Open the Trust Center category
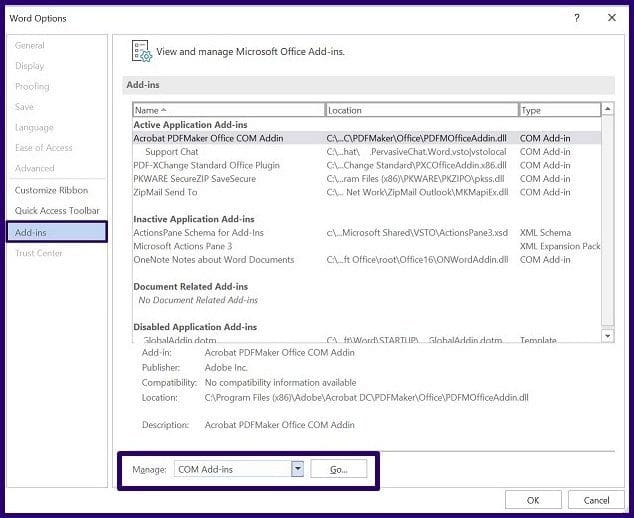The image size is (634, 518). click(39, 253)
